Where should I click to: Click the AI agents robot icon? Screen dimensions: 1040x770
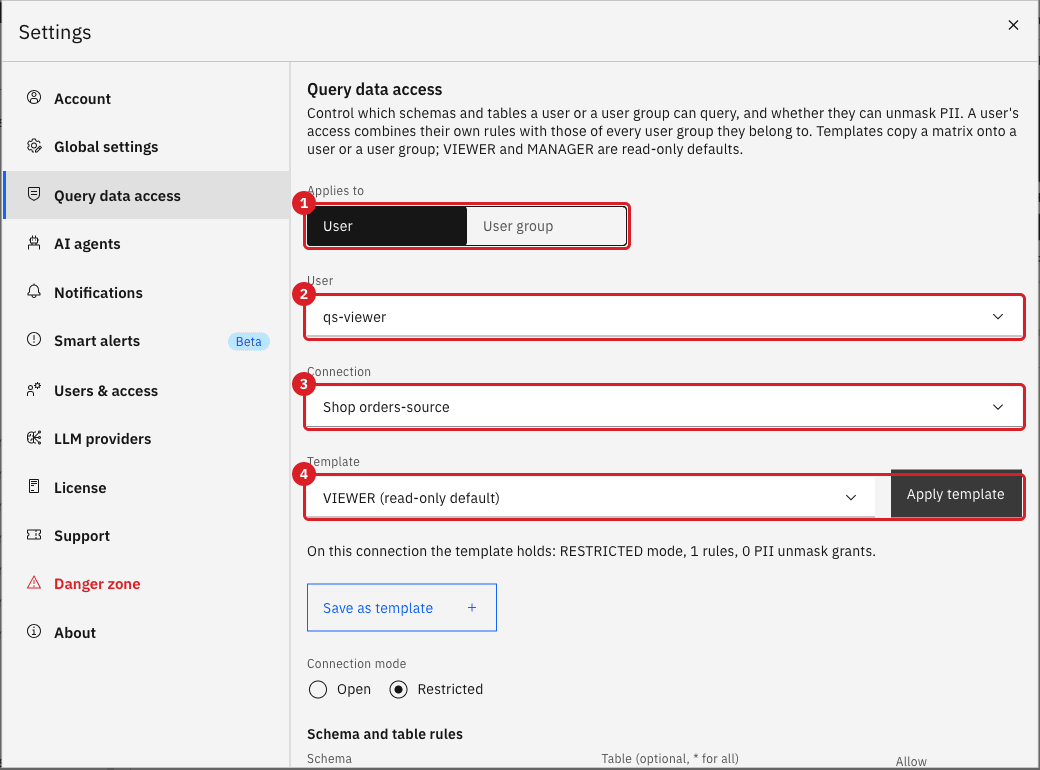34,243
